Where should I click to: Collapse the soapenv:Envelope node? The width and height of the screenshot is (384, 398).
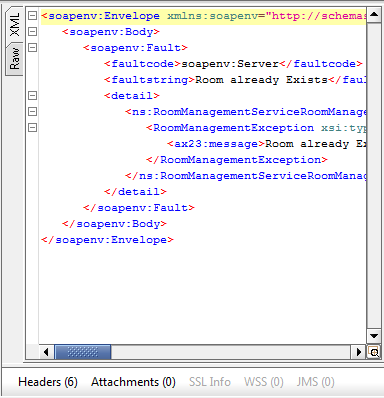click(32, 15)
